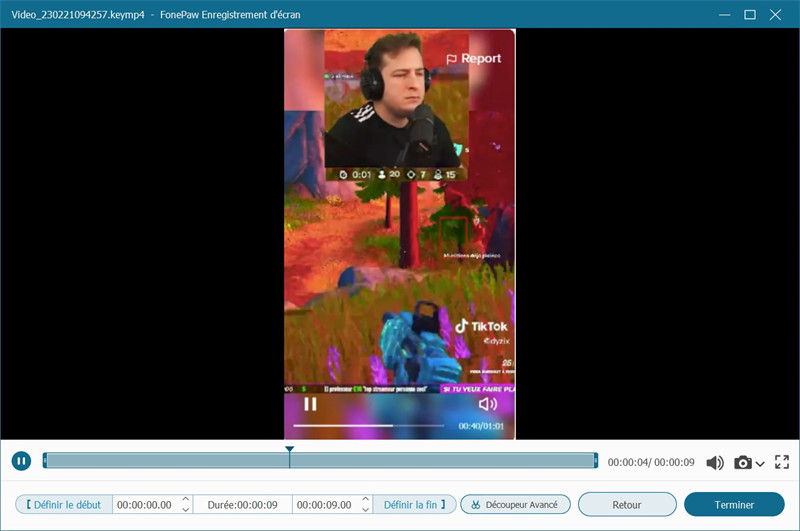Click the playhead marker on the timeline
This screenshot has width=800, height=531.
[x=289, y=449]
